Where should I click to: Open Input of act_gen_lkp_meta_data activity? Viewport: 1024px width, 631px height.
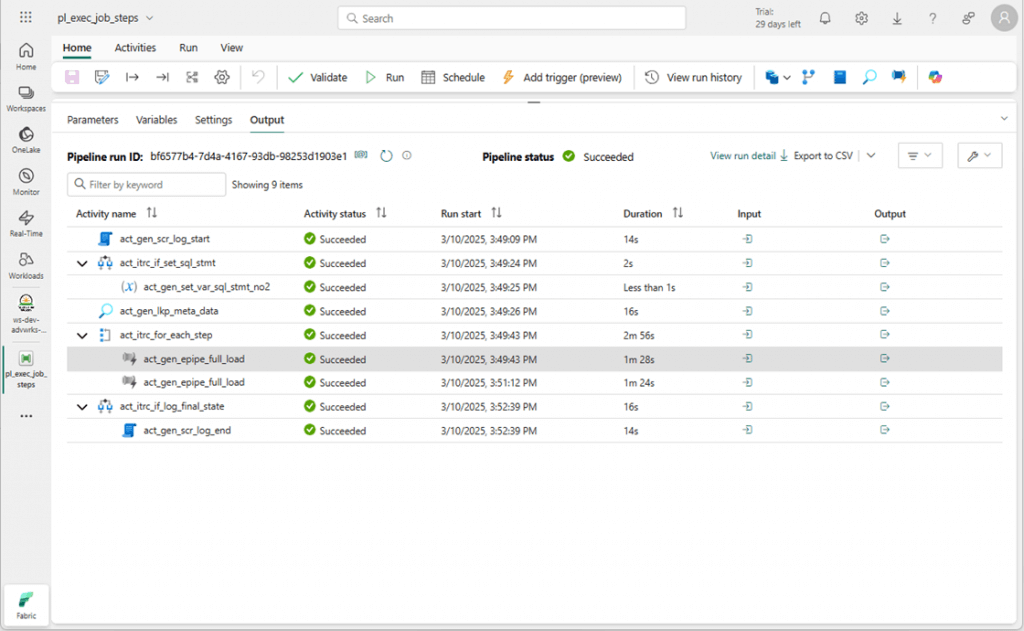tap(747, 311)
